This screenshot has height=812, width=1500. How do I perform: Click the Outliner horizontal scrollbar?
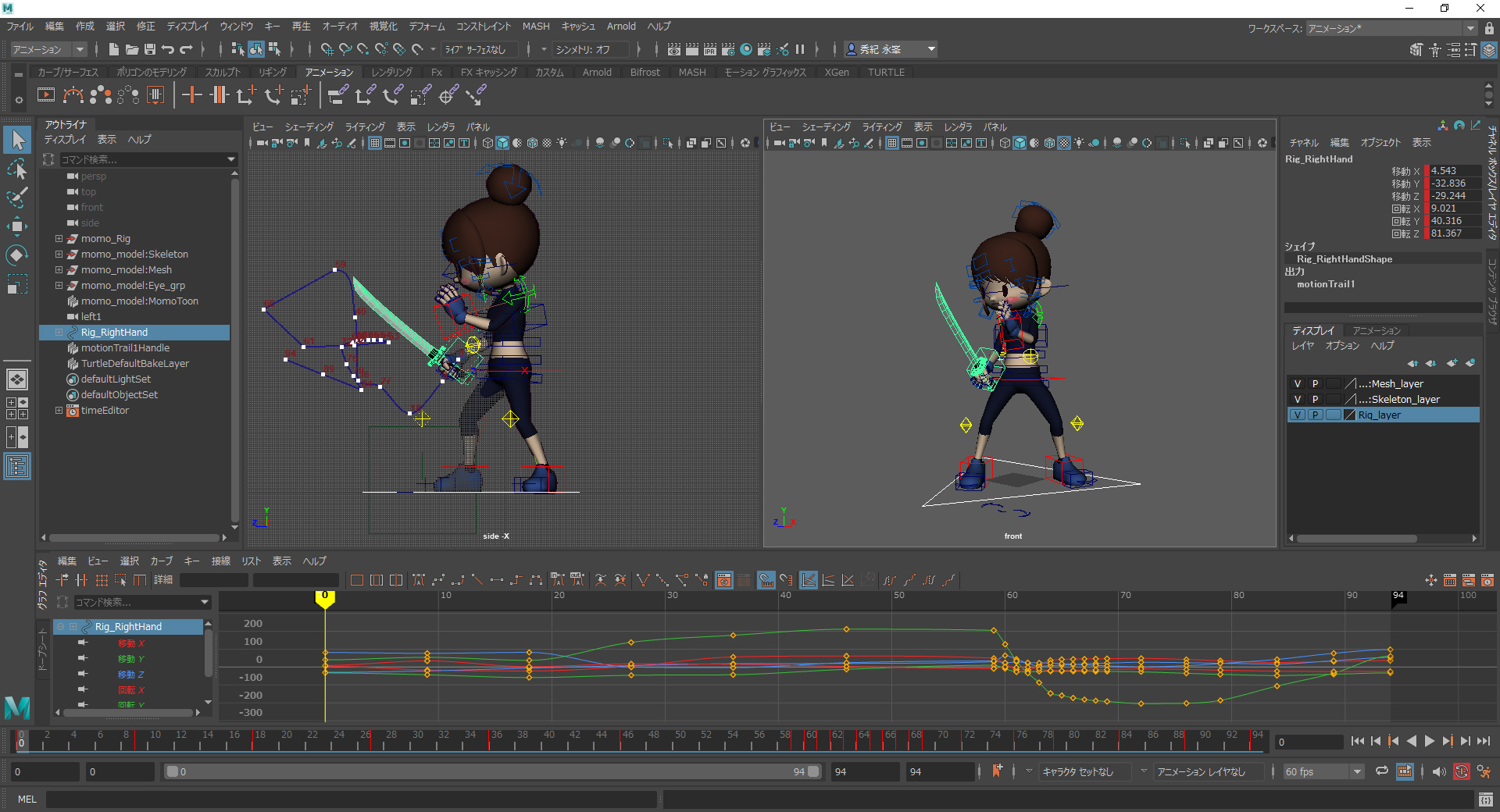[x=134, y=537]
